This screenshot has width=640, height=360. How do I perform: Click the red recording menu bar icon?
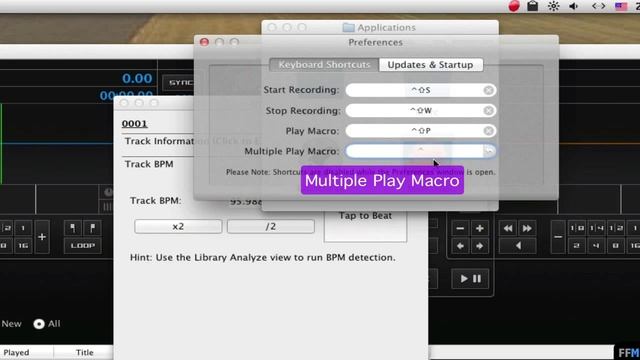coord(514,6)
